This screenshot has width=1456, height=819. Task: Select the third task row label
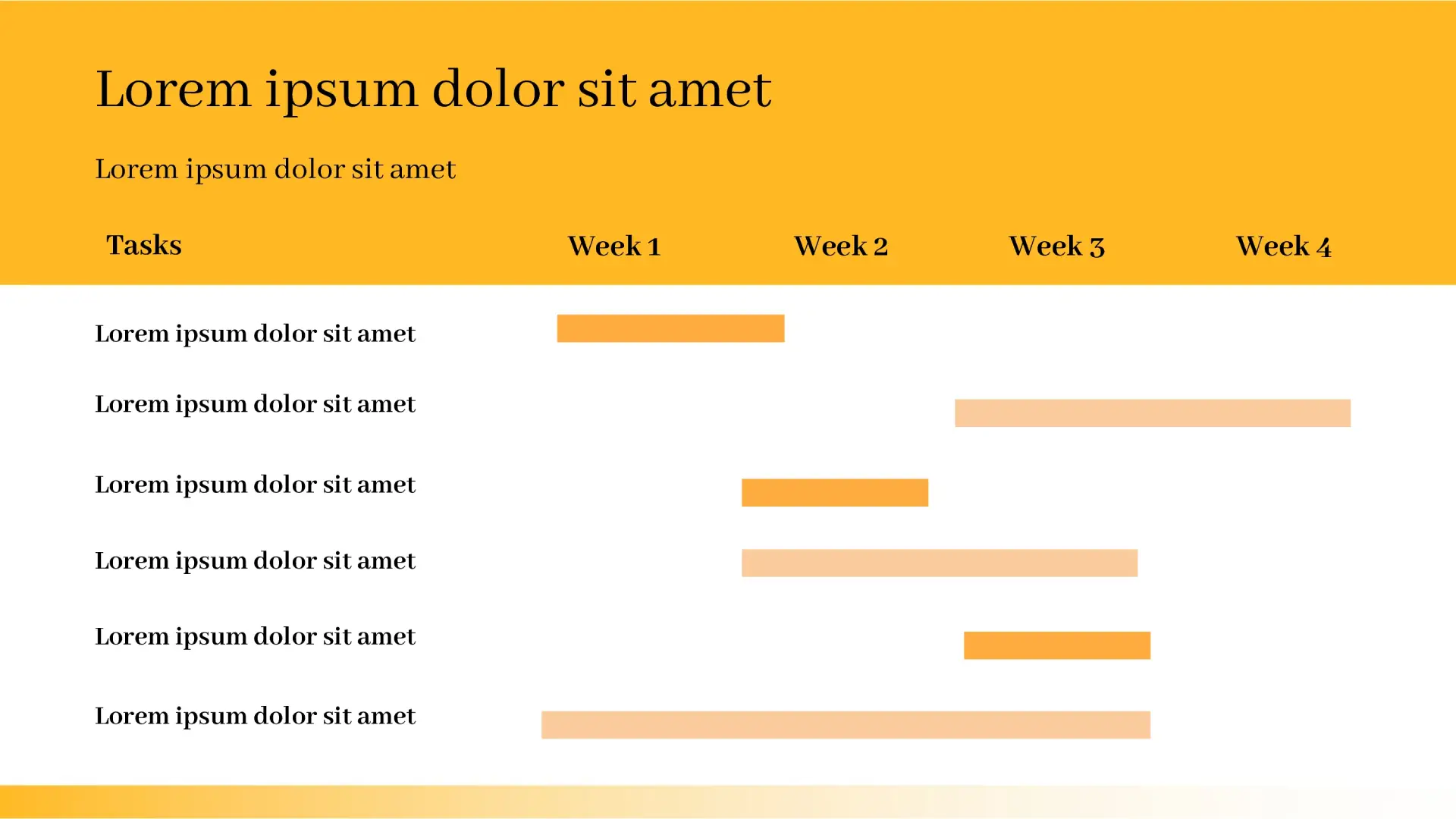[255, 485]
